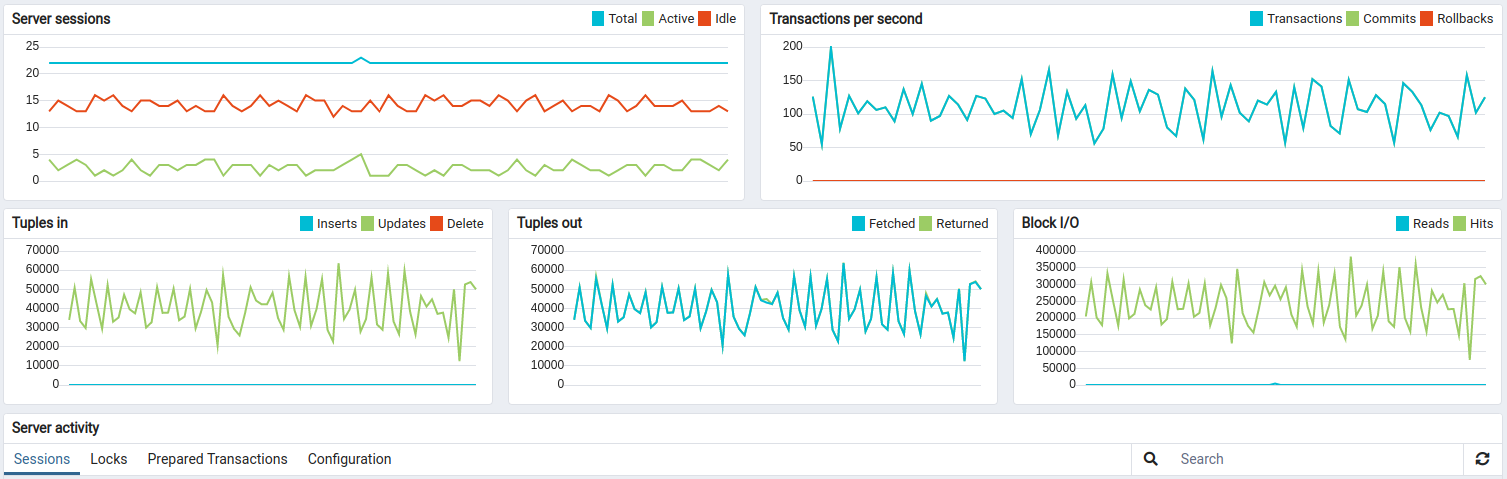Click the Reads legend swatch
1507x479 pixels.
pos(1402,224)
